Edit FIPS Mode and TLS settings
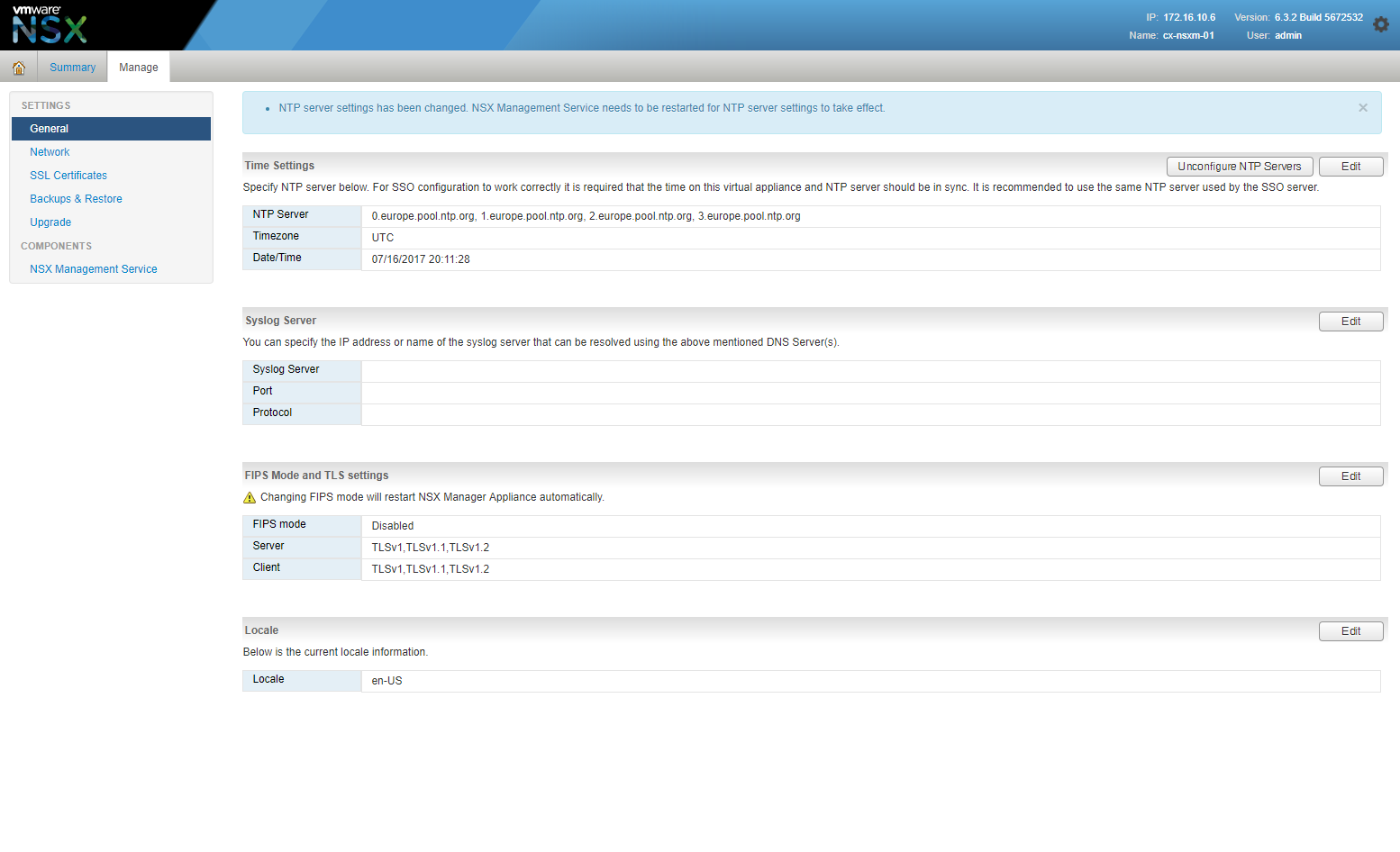 [1350, 476]
